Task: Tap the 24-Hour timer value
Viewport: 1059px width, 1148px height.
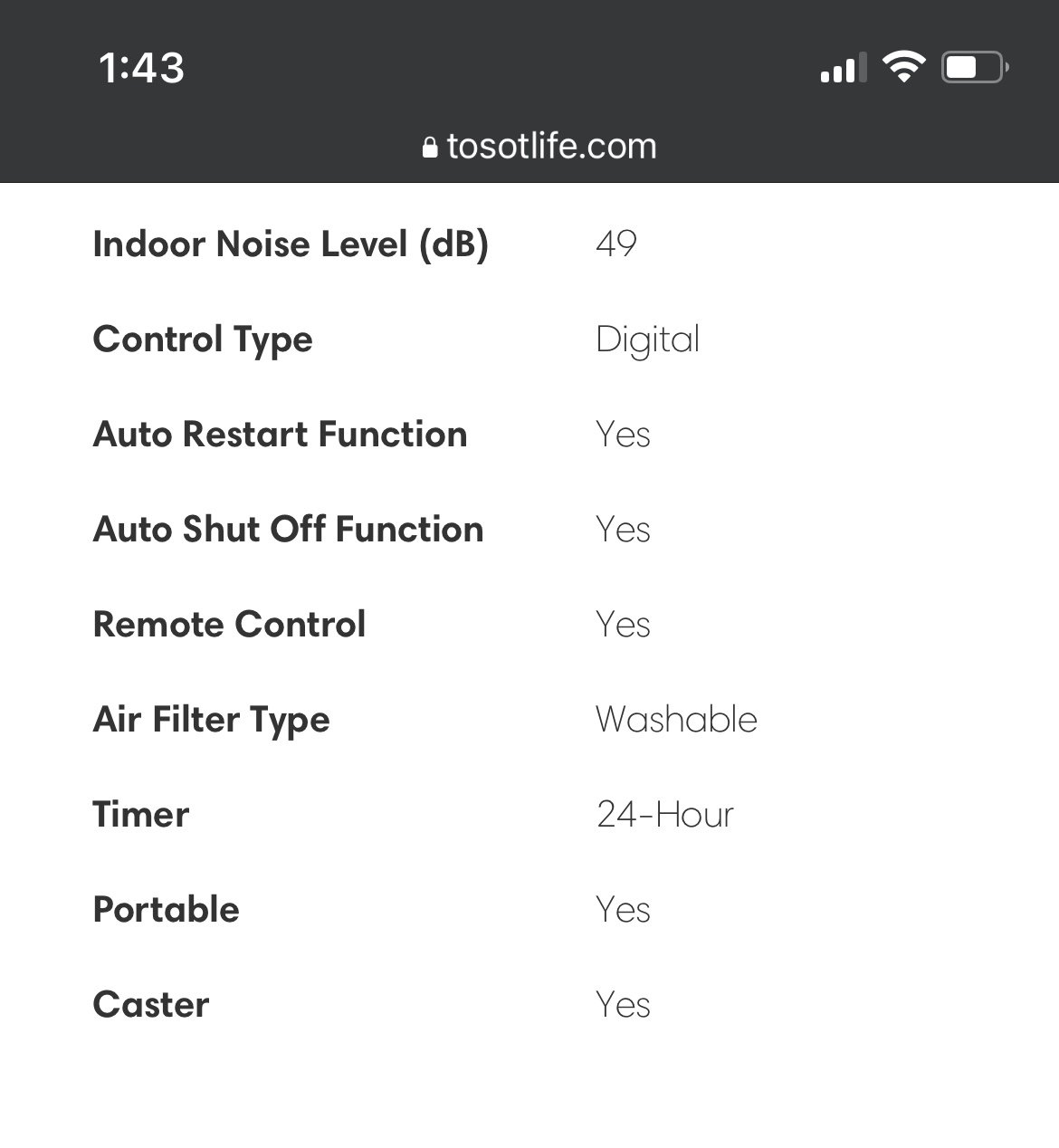Action: click(x=665, y=815)
